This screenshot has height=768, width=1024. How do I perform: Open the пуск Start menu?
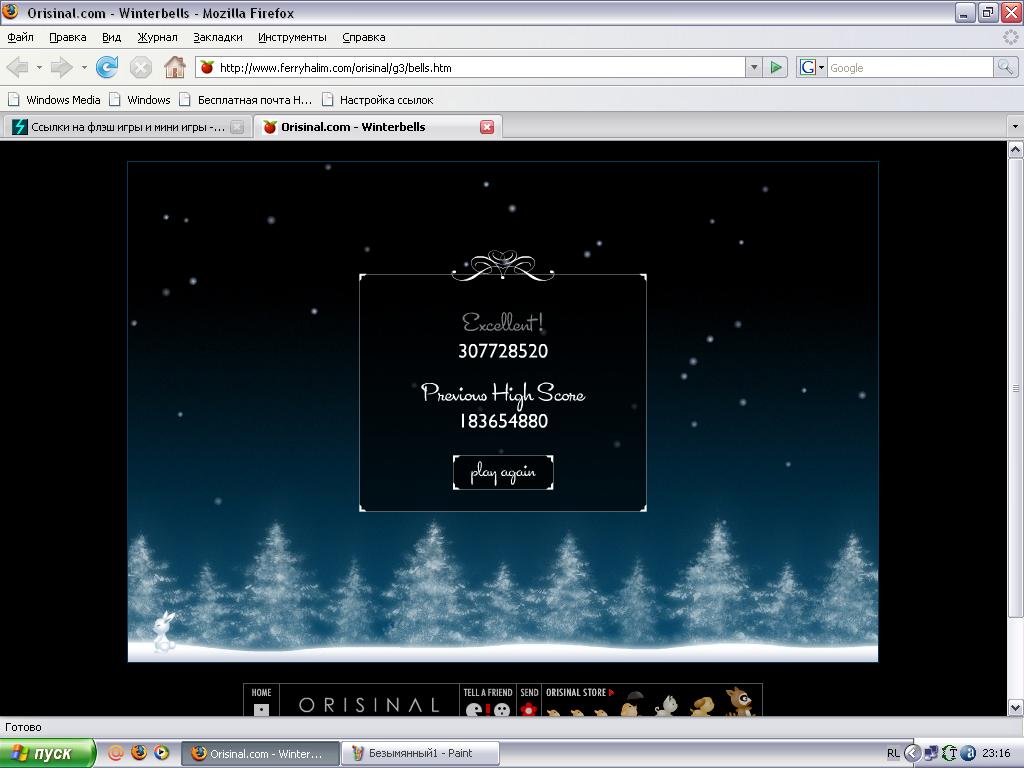tap(47, 753)
